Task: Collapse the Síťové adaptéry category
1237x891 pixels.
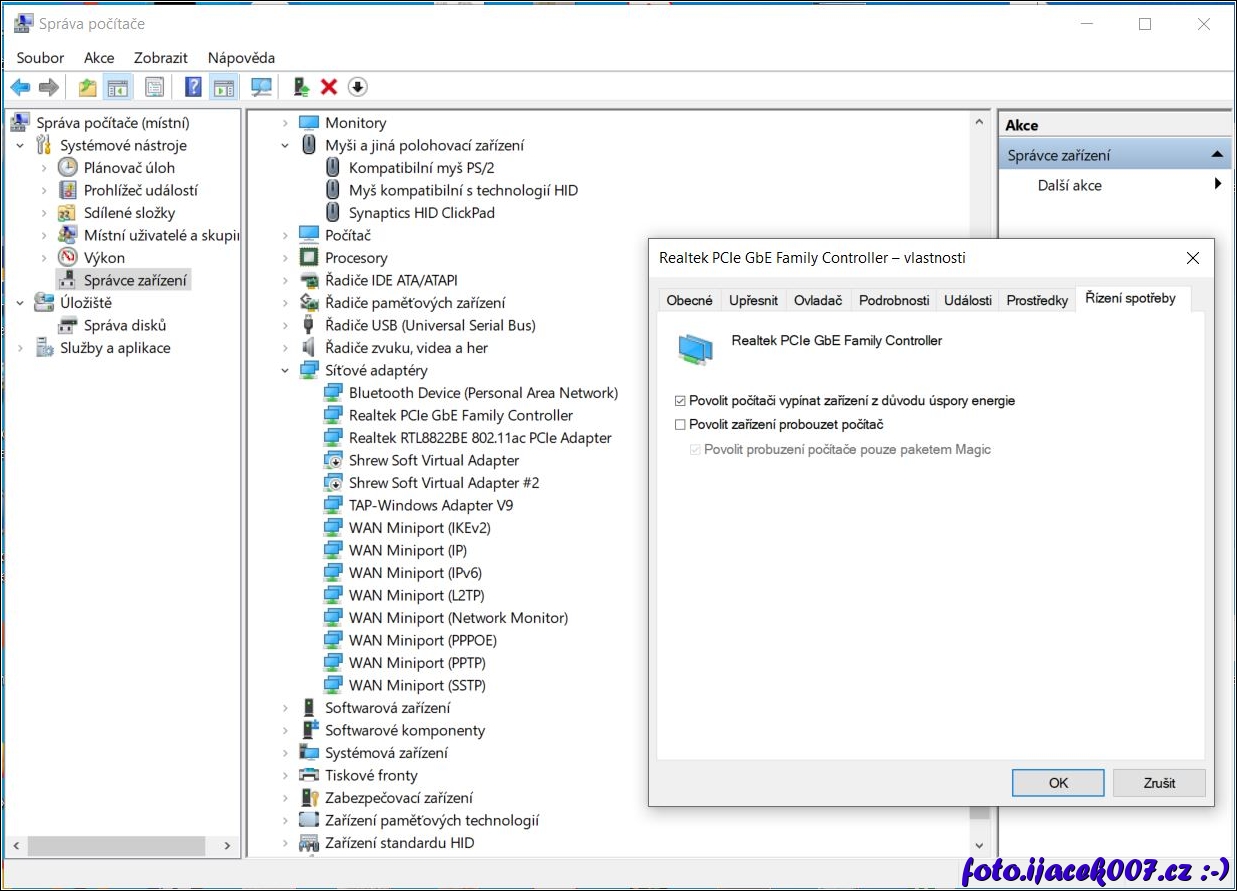Action: tap(286, 371)
